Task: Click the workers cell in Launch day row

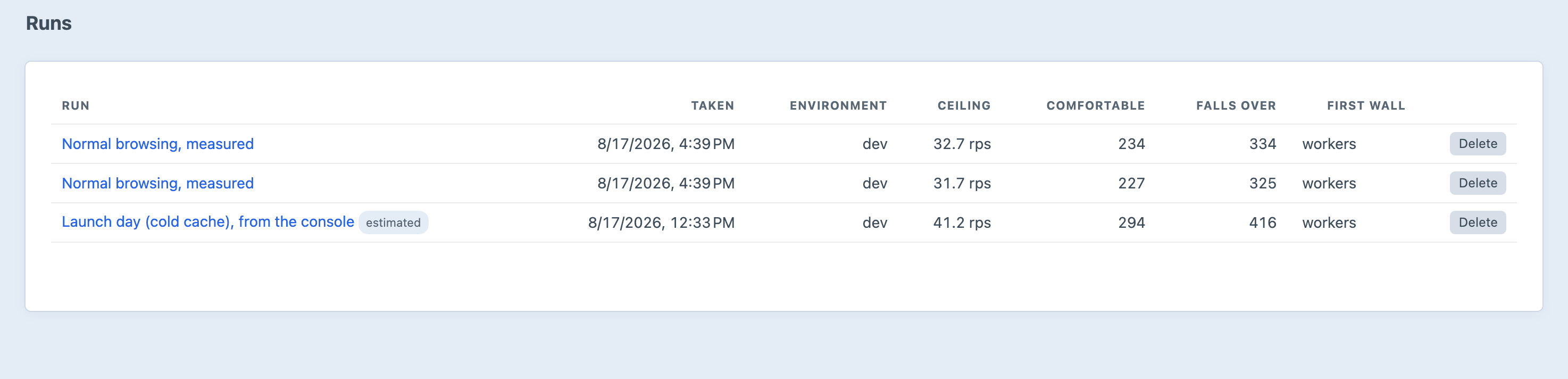Action: [x=1329, y=223]
